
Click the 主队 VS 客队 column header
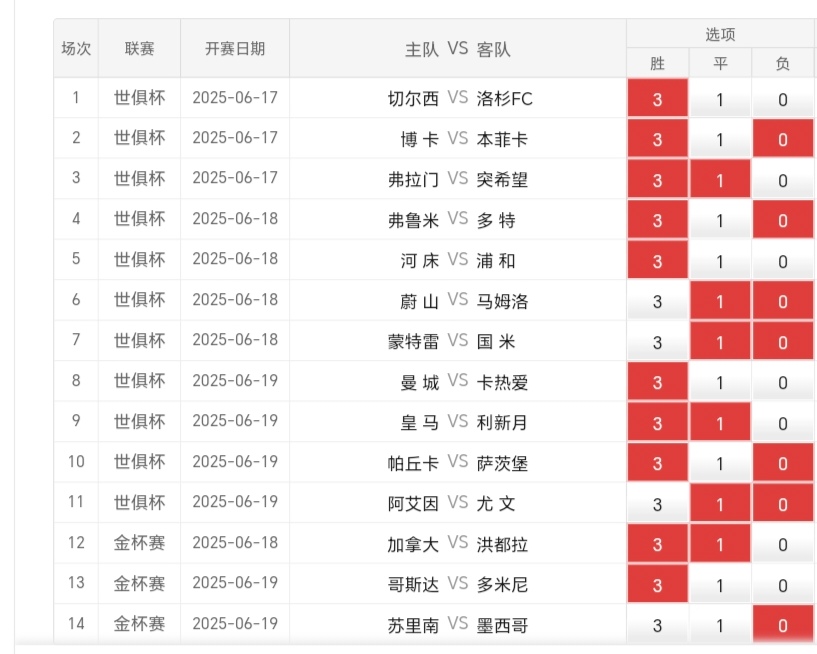point(457,48)
